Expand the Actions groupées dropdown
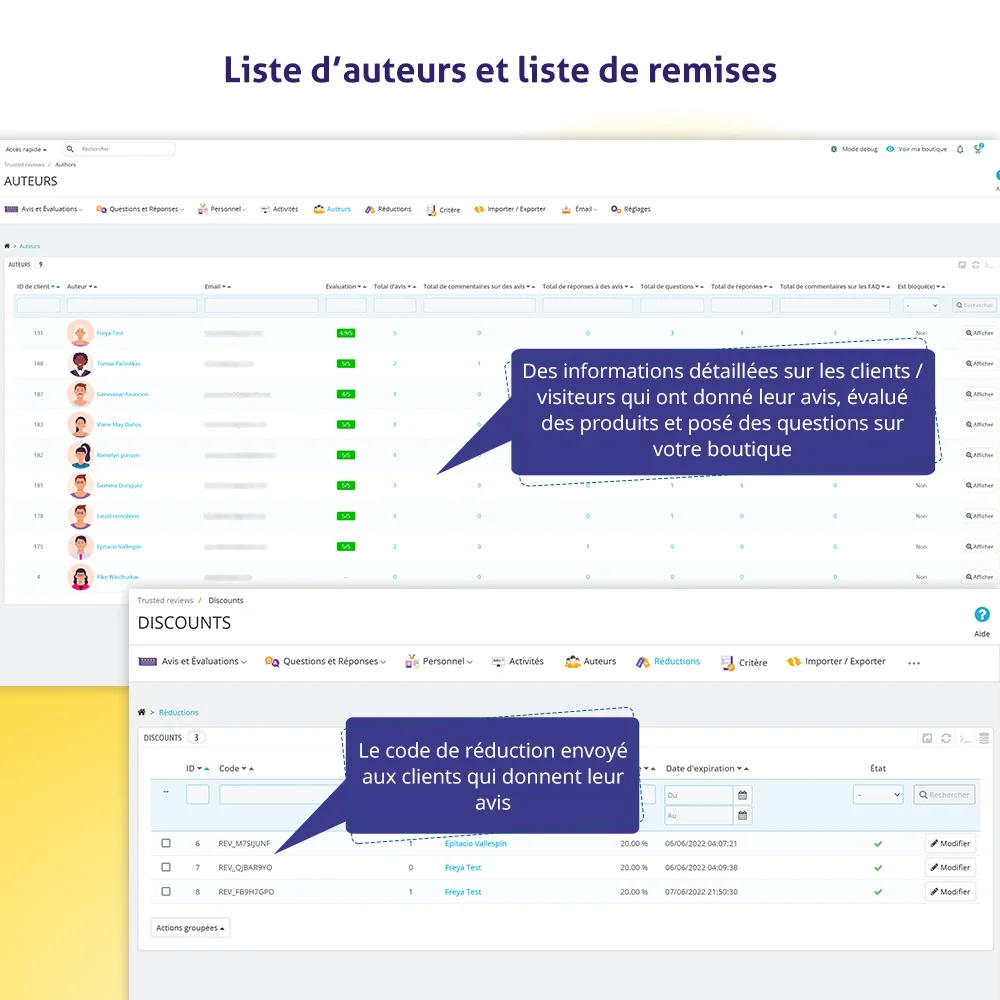This screenshot has height=1000, width=1000. coord(190,928)
